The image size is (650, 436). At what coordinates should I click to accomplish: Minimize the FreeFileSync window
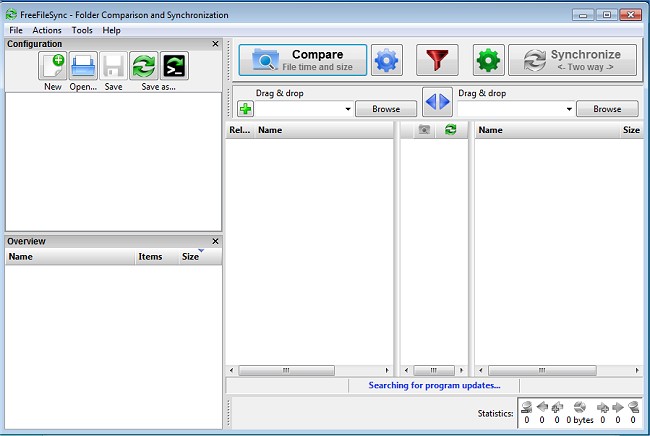point(583,15)
